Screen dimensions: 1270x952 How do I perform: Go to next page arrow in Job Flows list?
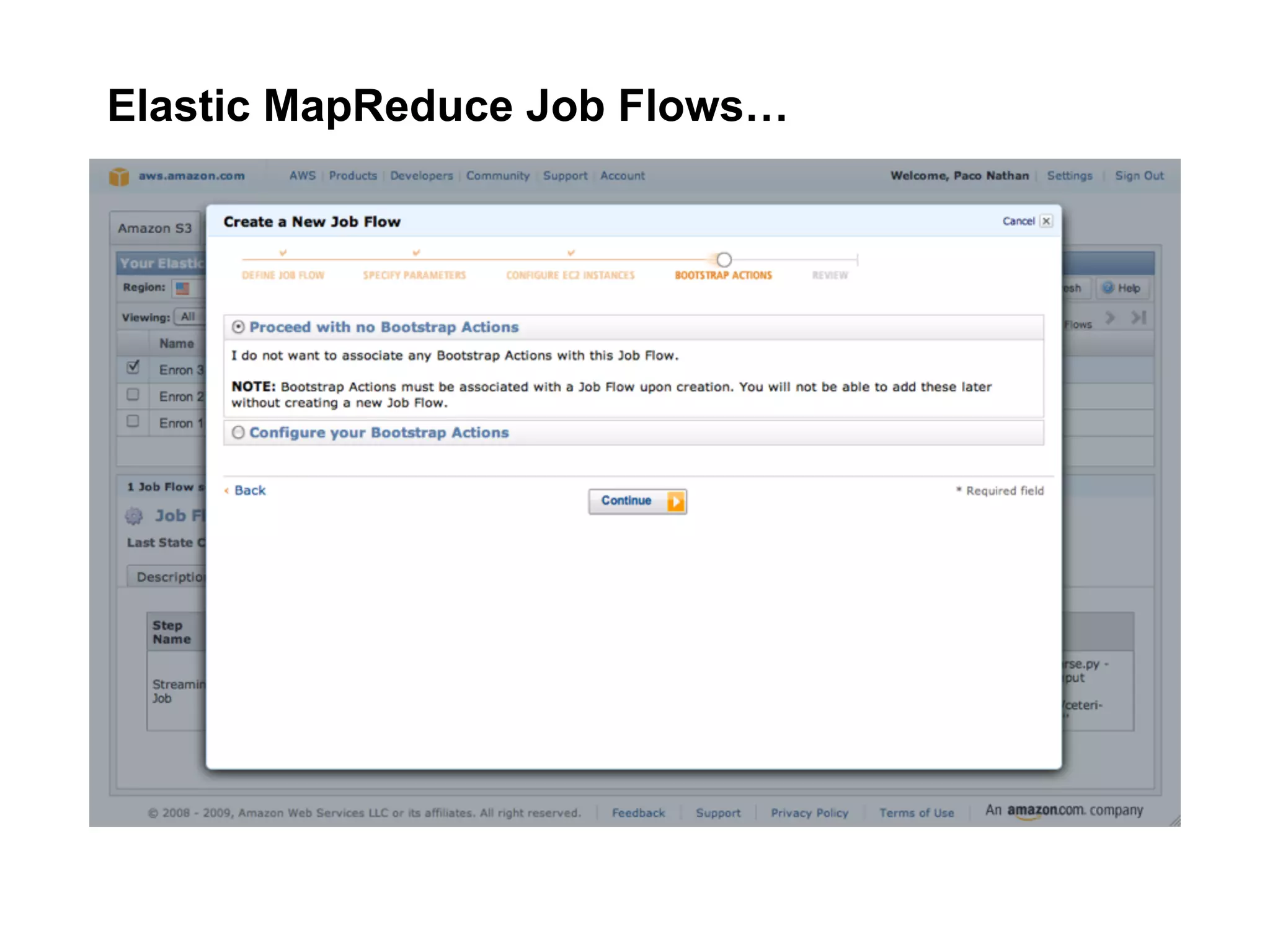point(1110,318)
